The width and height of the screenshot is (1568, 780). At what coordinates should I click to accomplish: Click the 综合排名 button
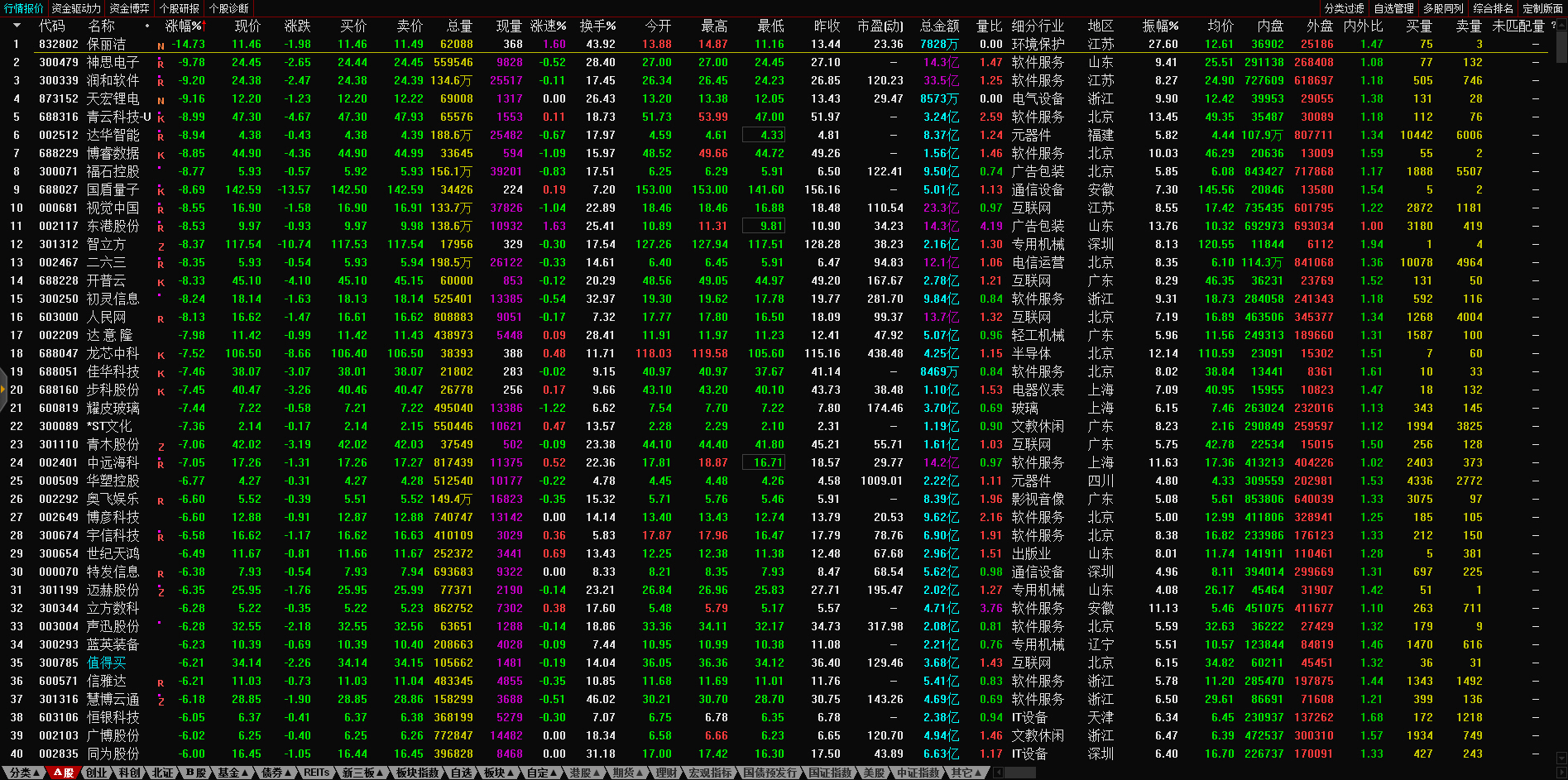pyautogui.click(x=1493, y=8)
